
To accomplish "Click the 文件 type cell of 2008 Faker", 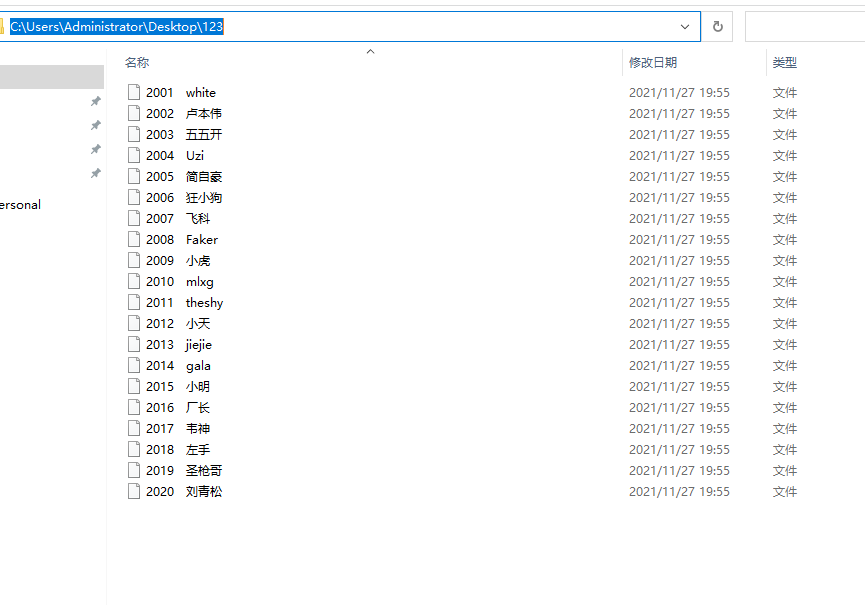I will pyautogui.click(x=784, y=239).
